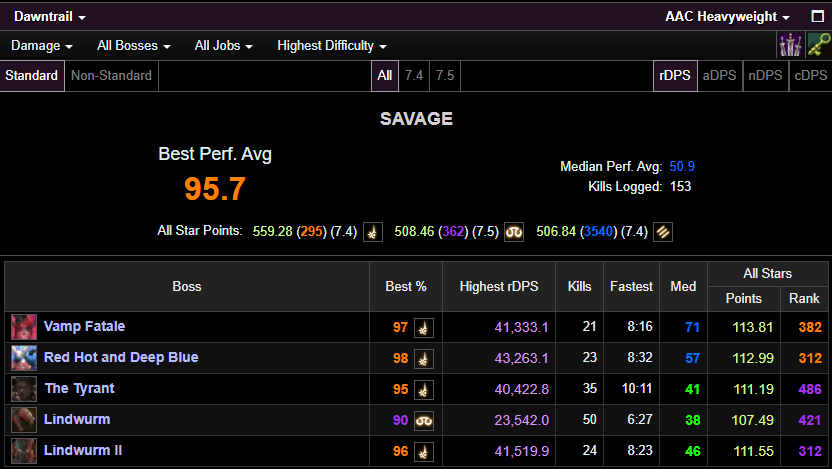The image size is (832, 469).
Task: Click Vamp Fatale median value 71
Action: [692, 327]
